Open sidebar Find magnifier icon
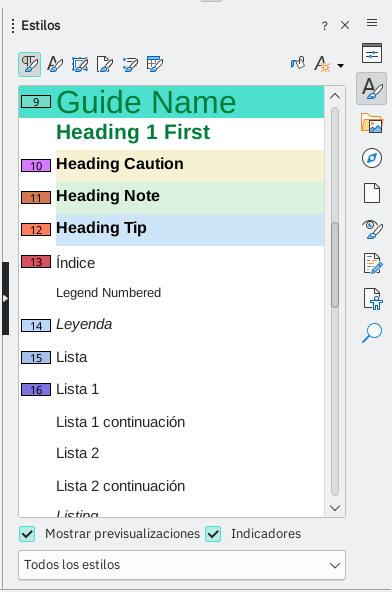 (x=372, y=333)
